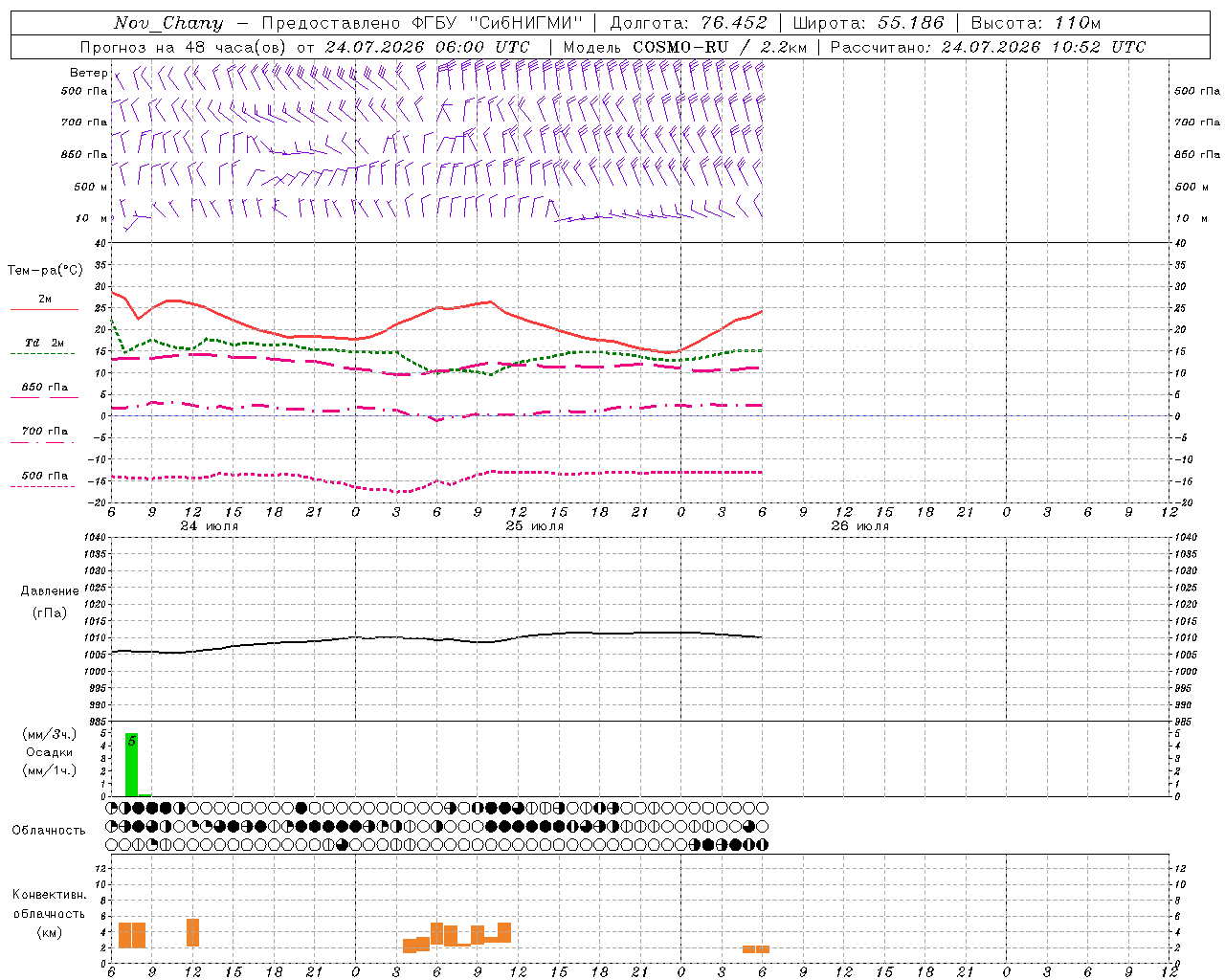1225x980 pixels.
Task: Click the orange convective bar at hour 12
Action: [x=193, y=932]
